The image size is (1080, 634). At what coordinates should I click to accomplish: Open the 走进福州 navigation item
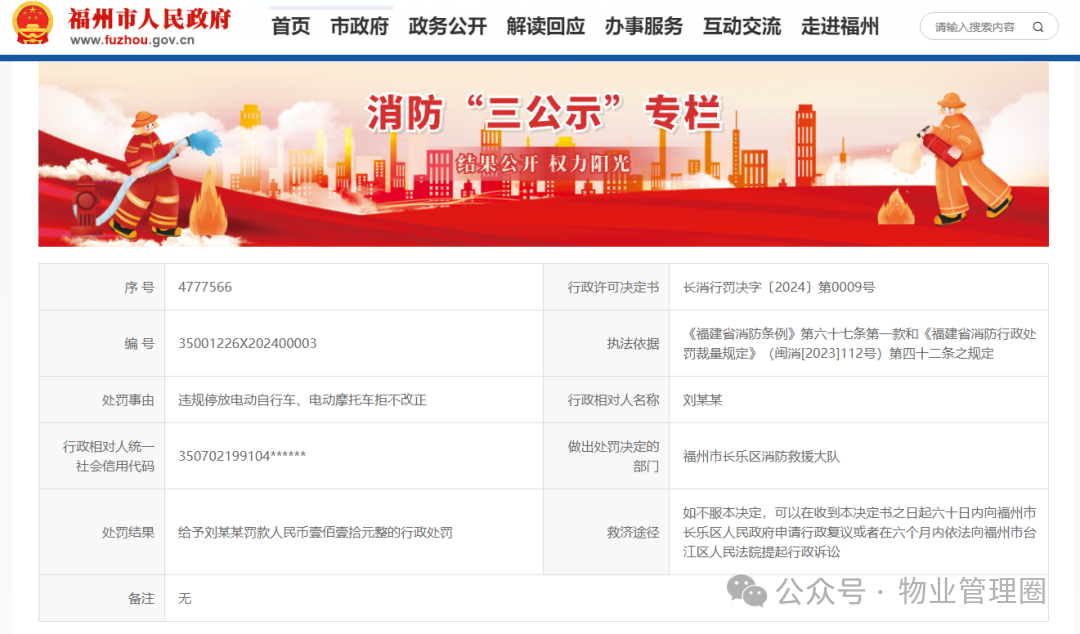(839, 27)
